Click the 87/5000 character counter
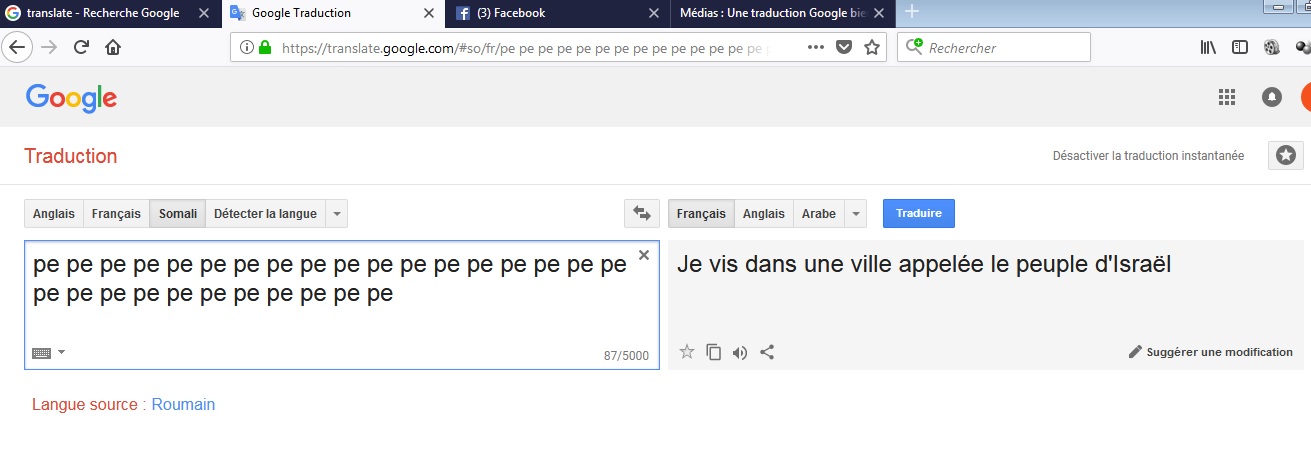1311x465 pixels. (x=626, y=355)
